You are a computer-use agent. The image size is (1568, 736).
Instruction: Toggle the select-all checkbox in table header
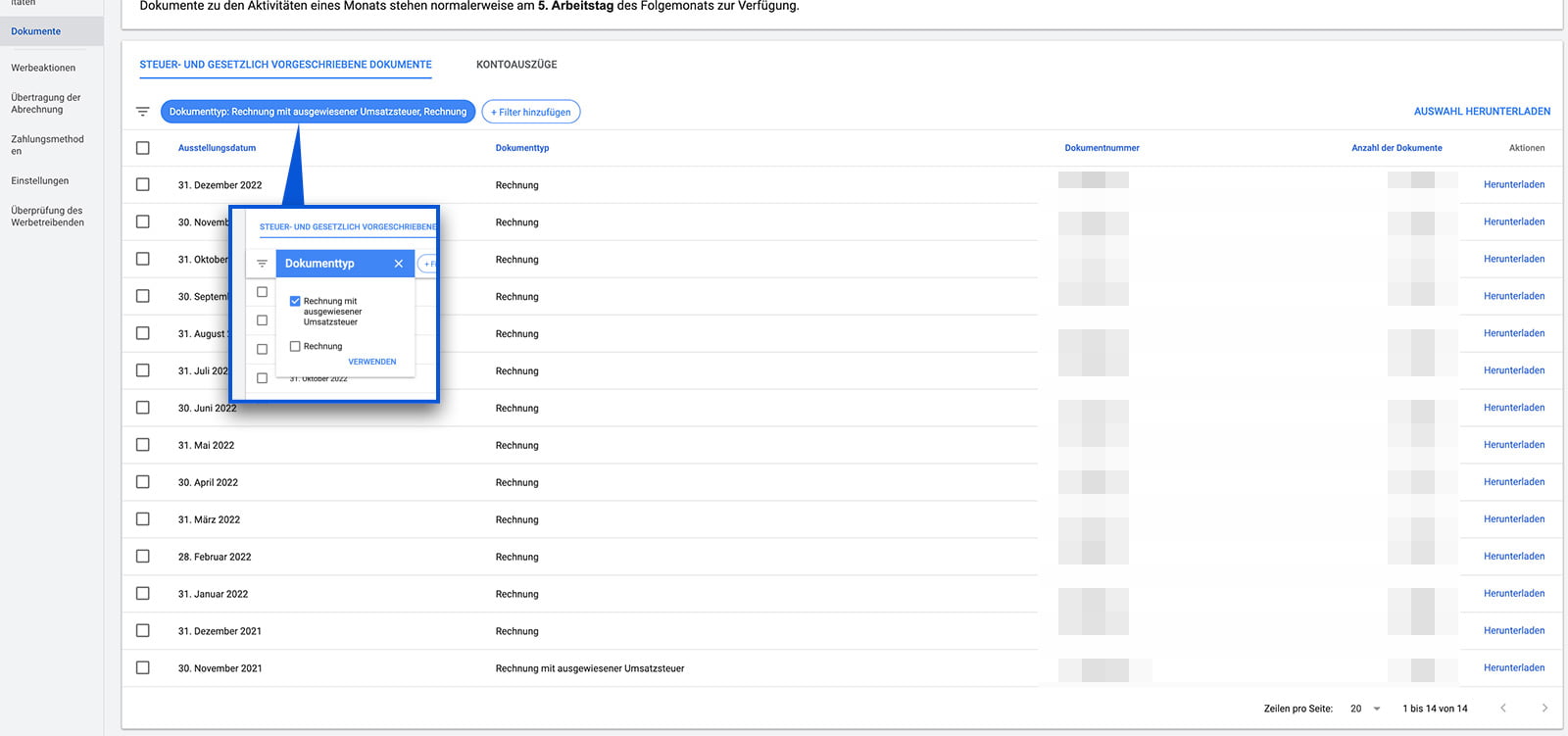click(143, 148)
